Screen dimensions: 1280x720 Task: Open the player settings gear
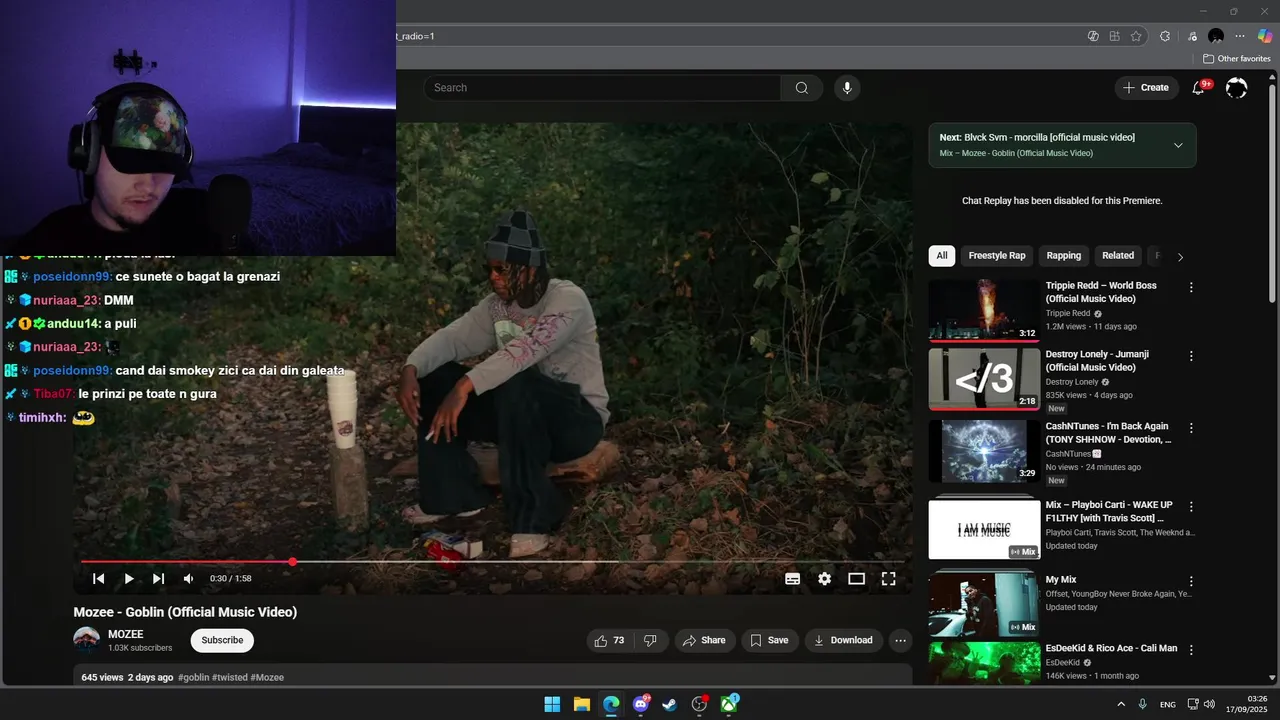point(824,578)
